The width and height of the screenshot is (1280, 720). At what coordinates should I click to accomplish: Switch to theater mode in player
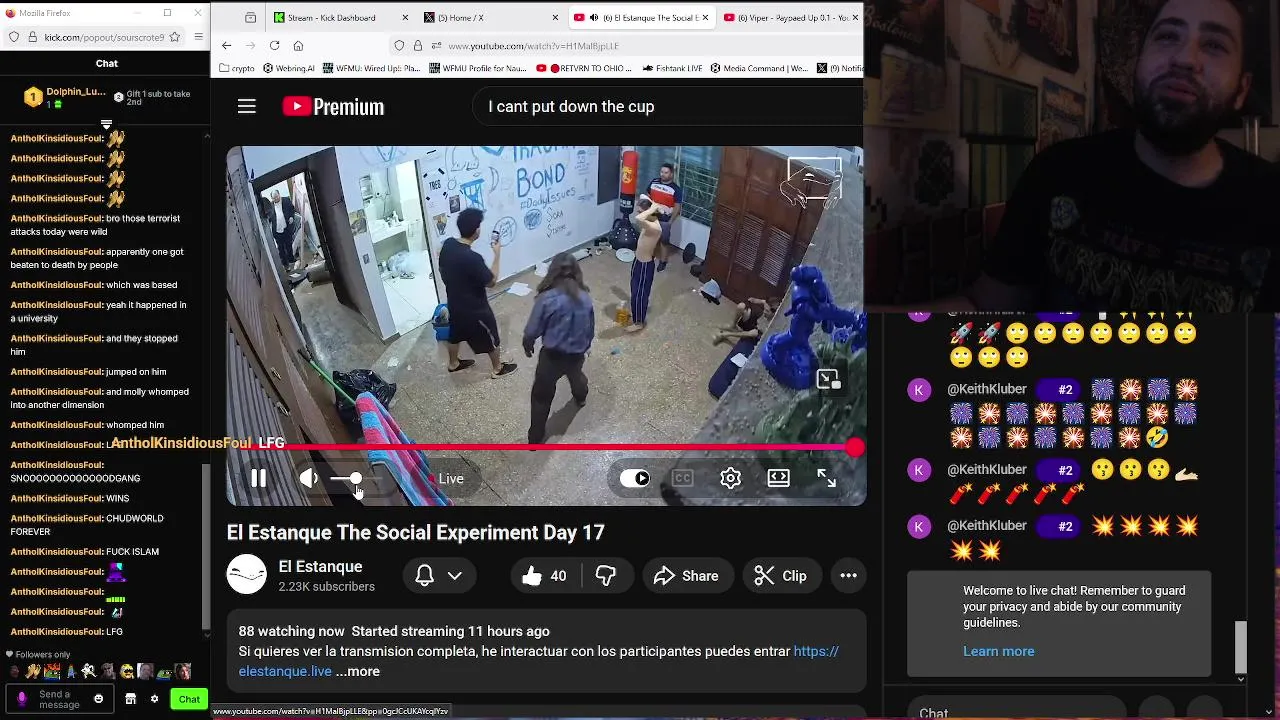(779, 478)
